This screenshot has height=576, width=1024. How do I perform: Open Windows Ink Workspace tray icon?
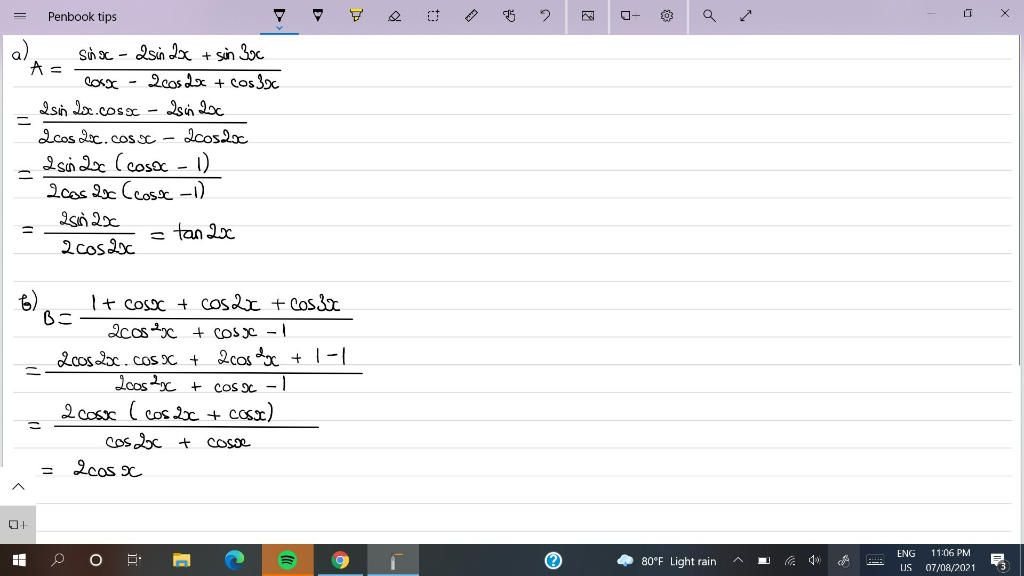(844, 560)
